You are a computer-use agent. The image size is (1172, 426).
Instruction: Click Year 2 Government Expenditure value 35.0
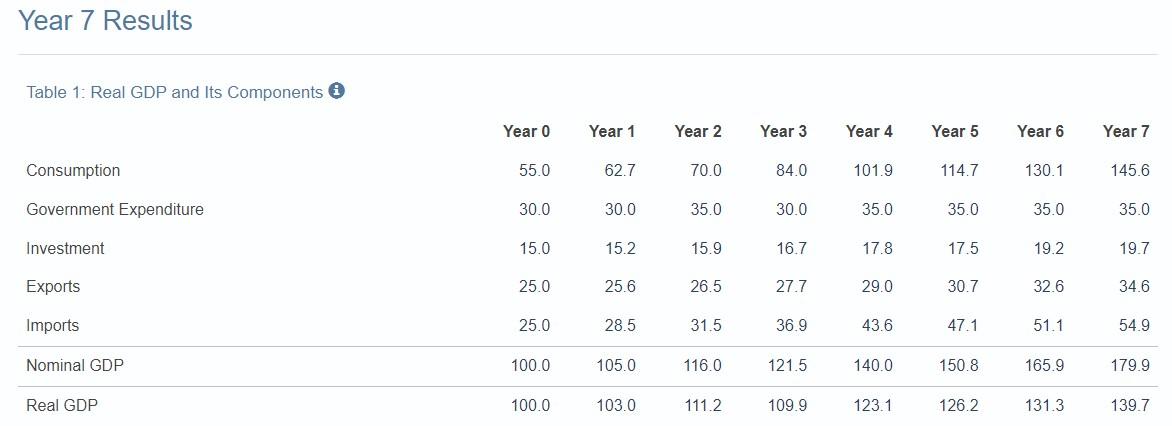[706, 209]
